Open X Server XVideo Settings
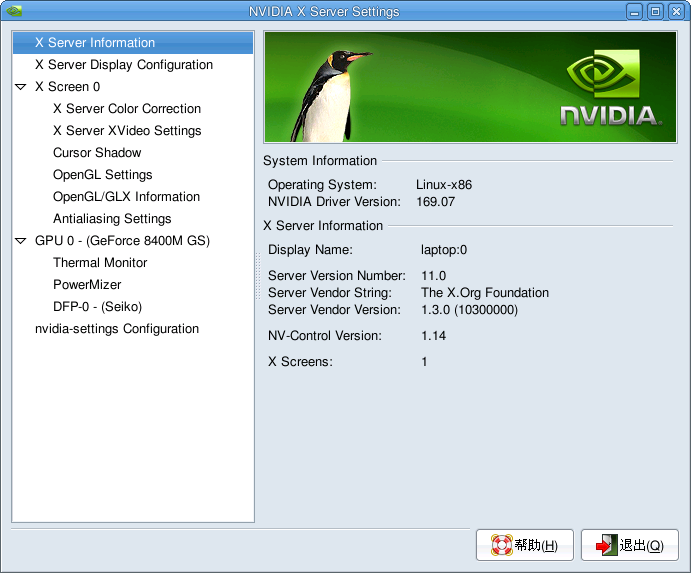This screenshot has width=691, height=573. [127, 131]
